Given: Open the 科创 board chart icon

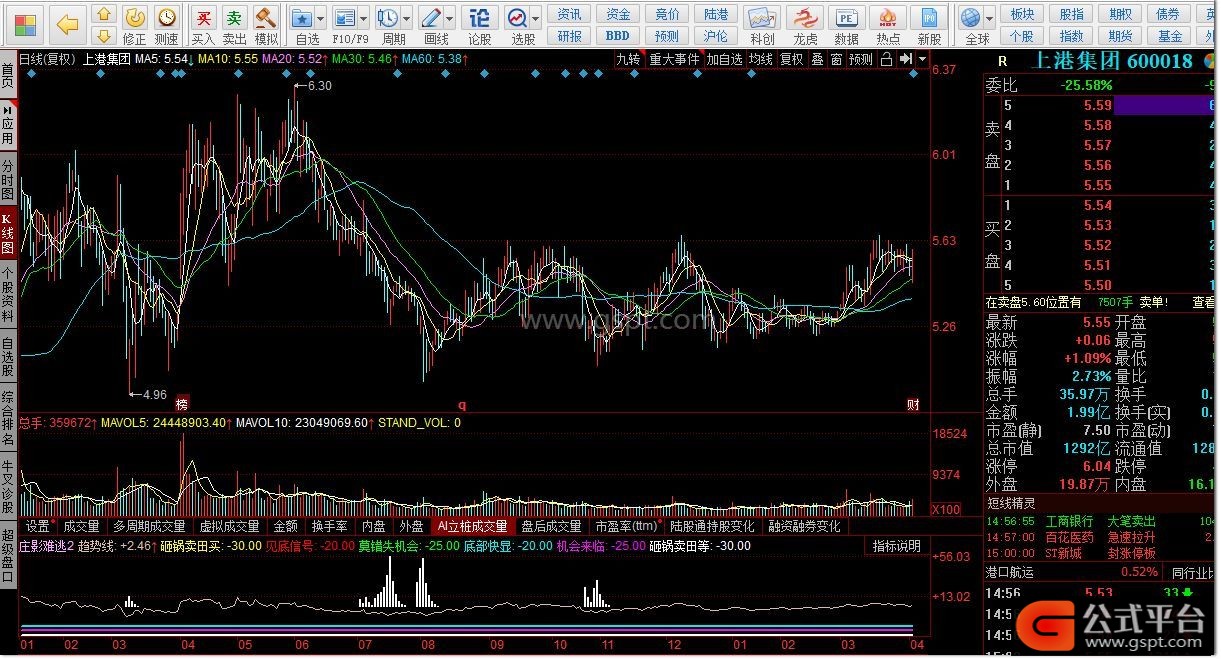Looking at the screenshot, I should click(762, 18).
